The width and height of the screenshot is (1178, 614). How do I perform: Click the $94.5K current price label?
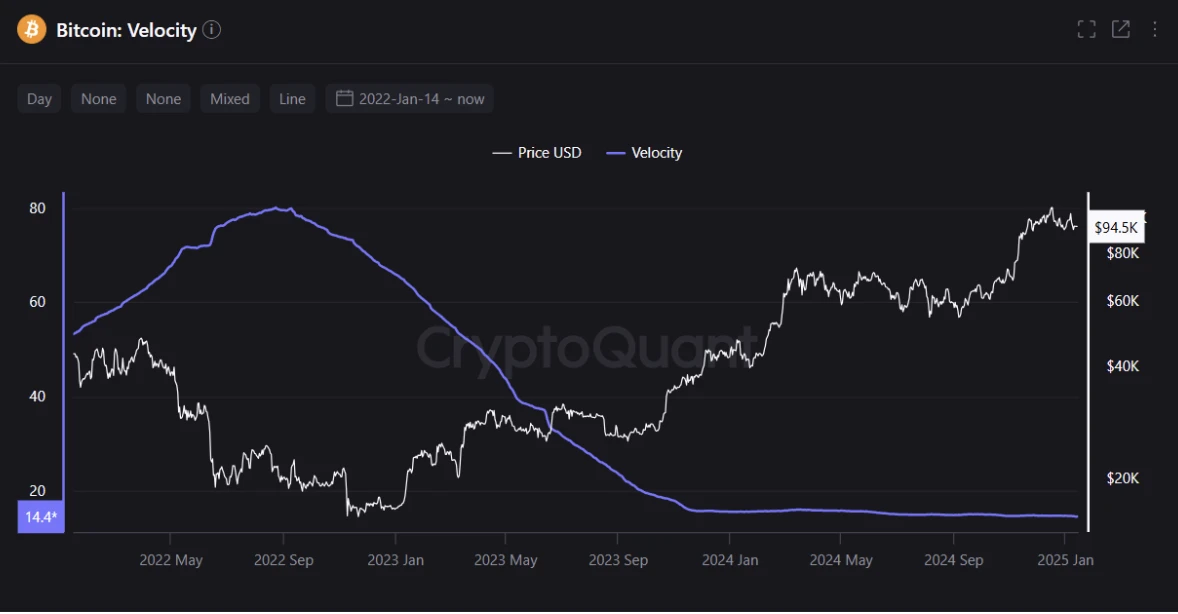coord(1116,229)
